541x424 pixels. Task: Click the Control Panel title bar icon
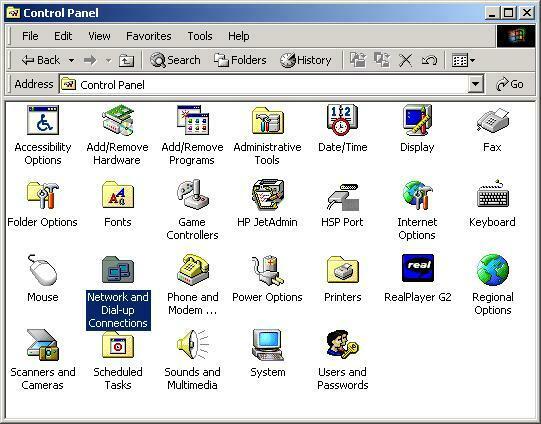click(13, 13)
